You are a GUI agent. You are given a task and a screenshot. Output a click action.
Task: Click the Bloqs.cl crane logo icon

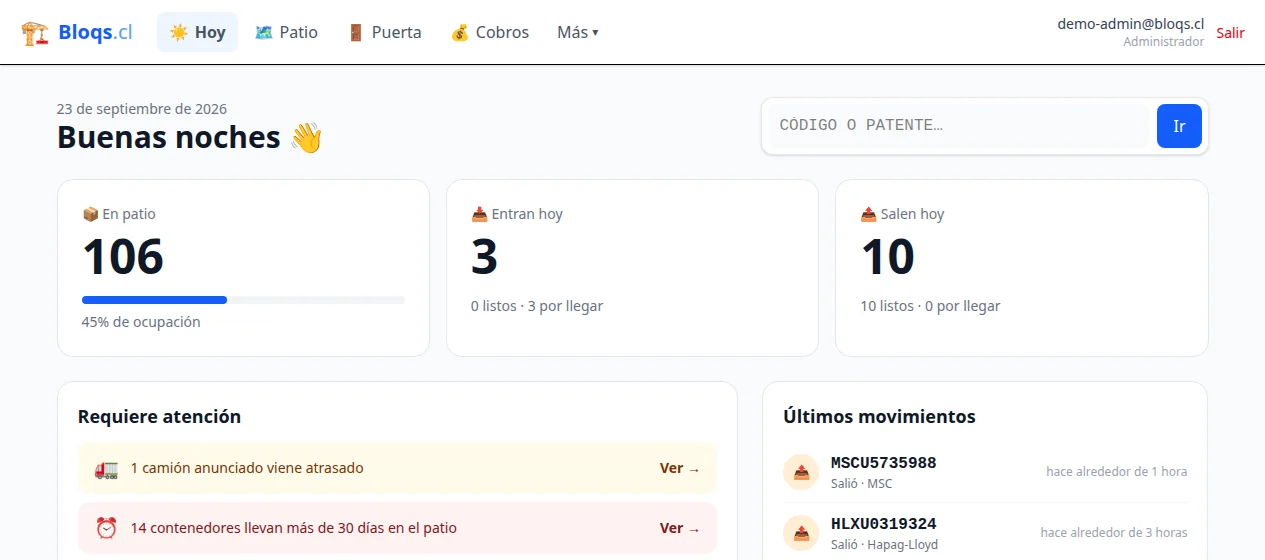tap(35, 32)
